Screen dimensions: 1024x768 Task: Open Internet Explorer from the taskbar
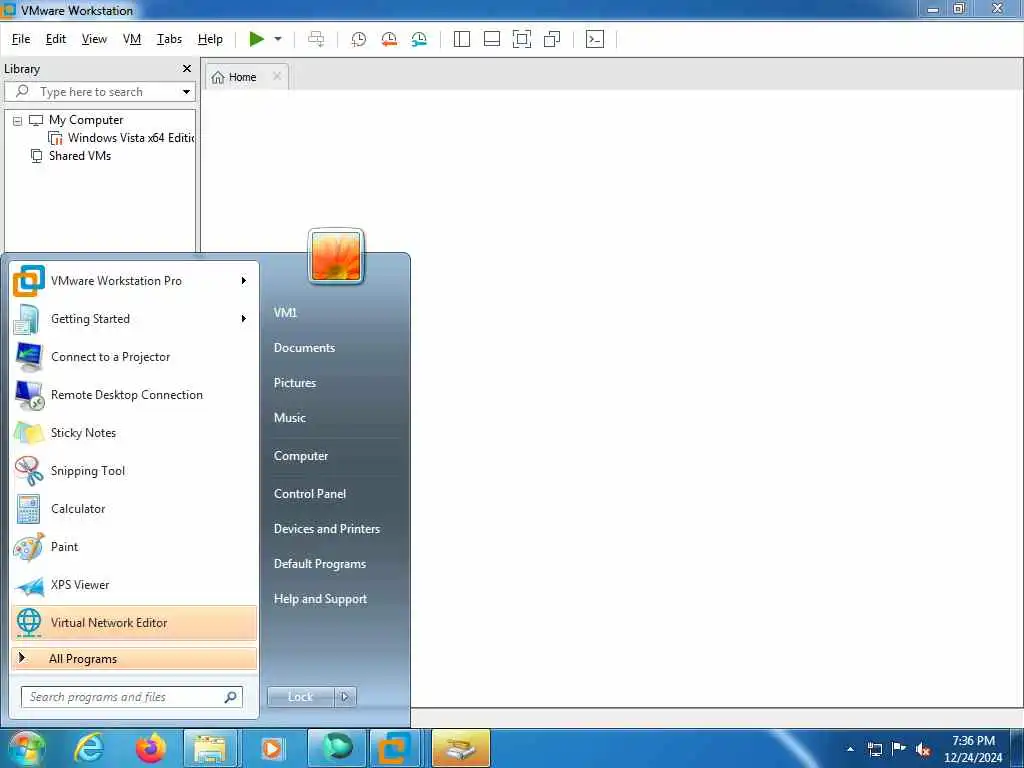89,748
